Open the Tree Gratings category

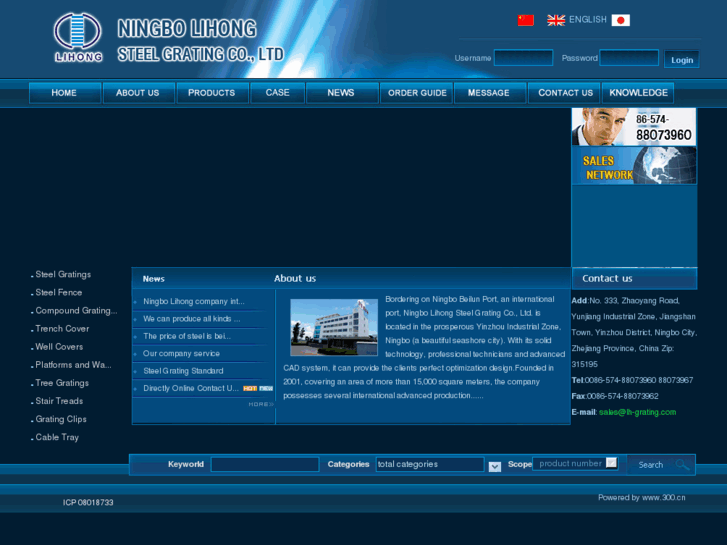[x=62, y=383]
